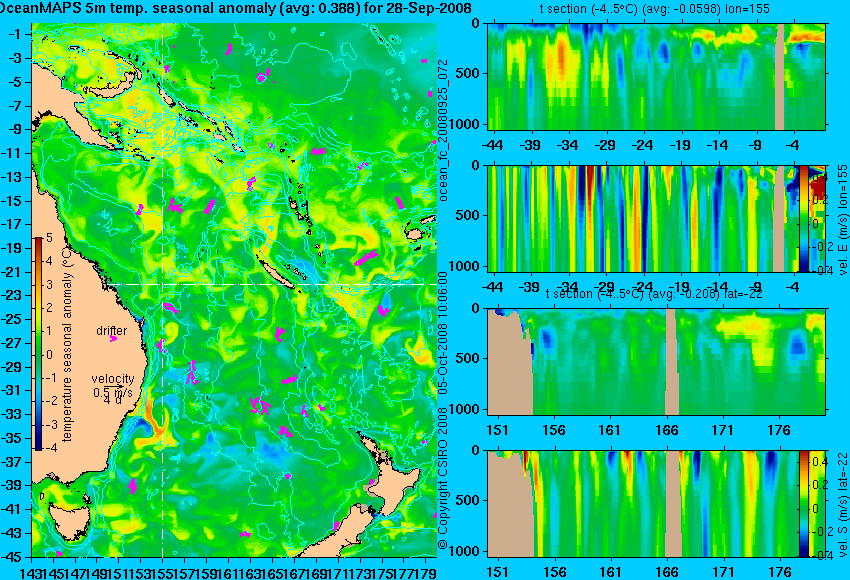This screenshot has width=850, height=580.
Task: Click the '0' tick on temperature color bar
Action: [x=49, y=355]
